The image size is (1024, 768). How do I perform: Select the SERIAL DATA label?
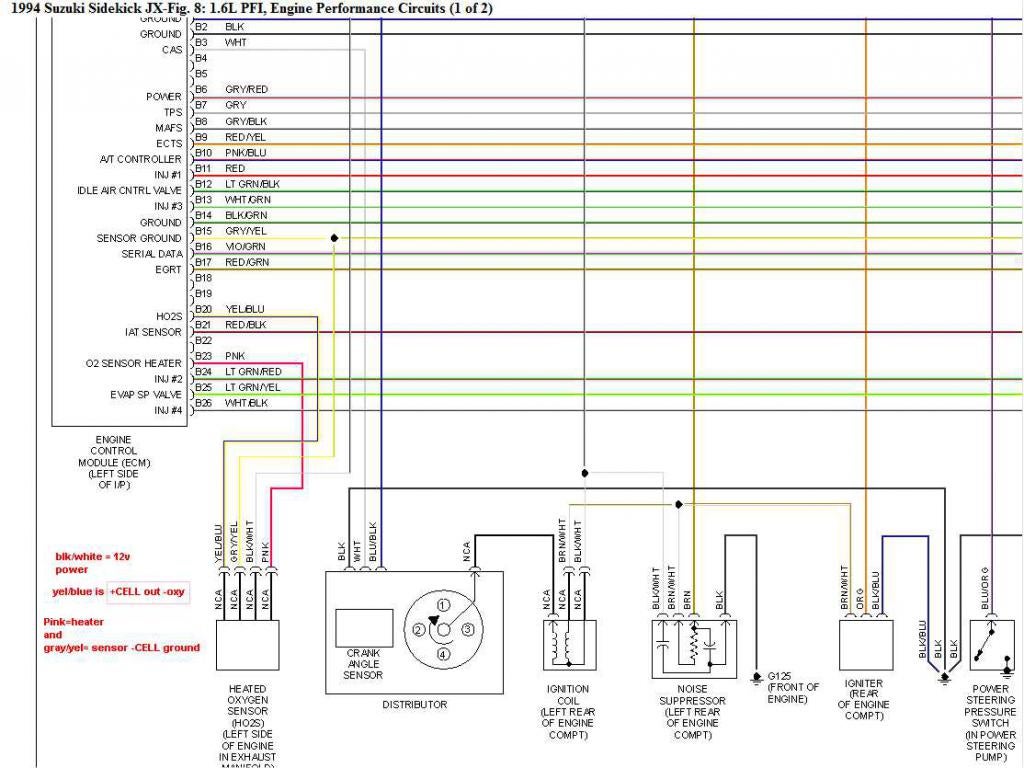[x=152, y=254]
